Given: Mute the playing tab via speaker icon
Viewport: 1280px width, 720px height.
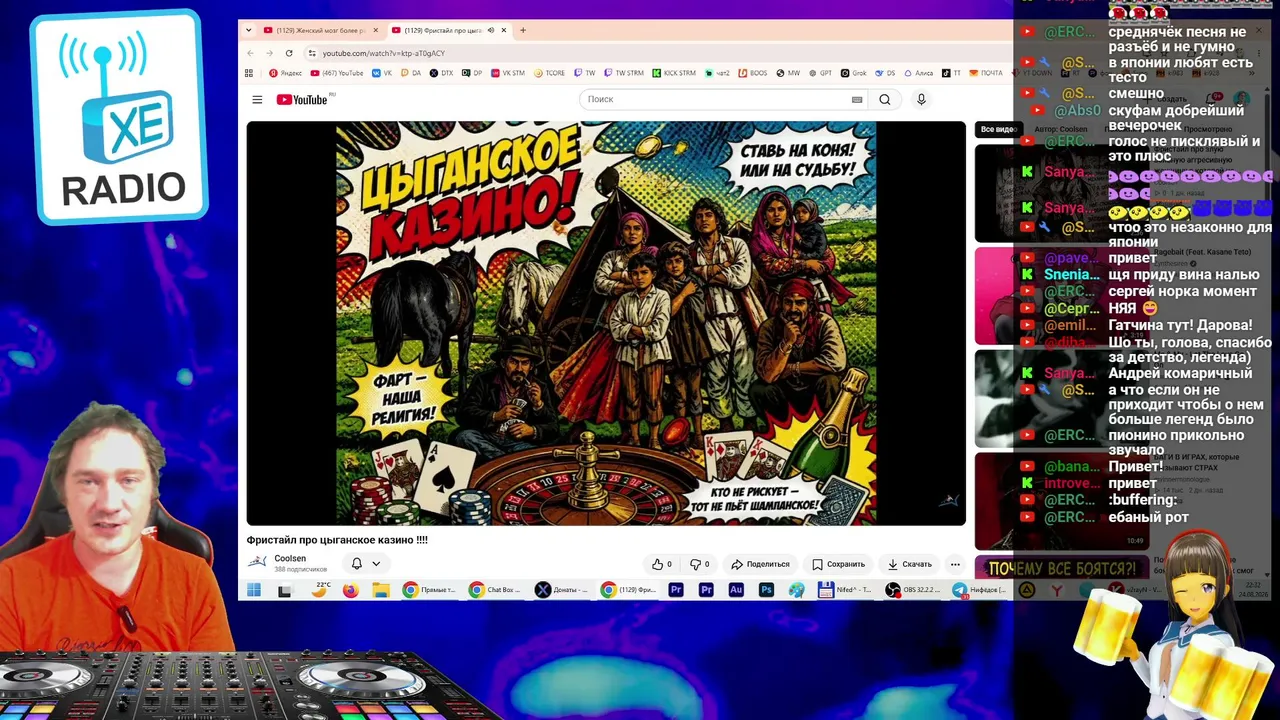Looking at the screenshot, I should 490,30.
